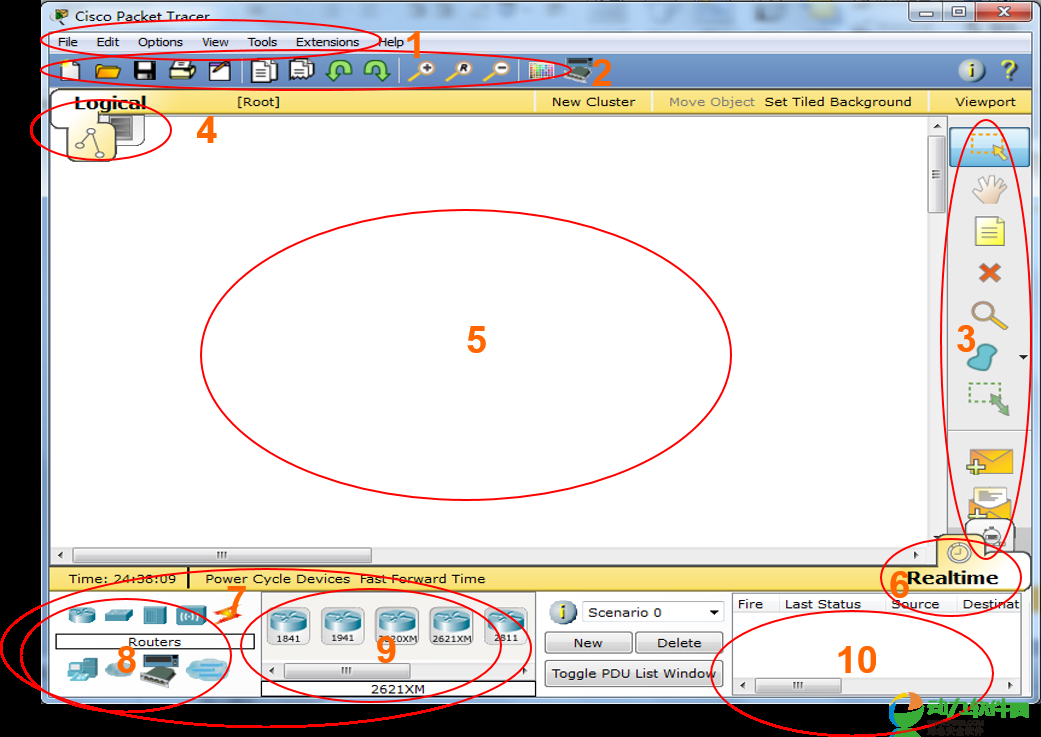Click the workspace horizontal scrollbar
This screenshot has width=1041, height=737.
pos(222,555)
